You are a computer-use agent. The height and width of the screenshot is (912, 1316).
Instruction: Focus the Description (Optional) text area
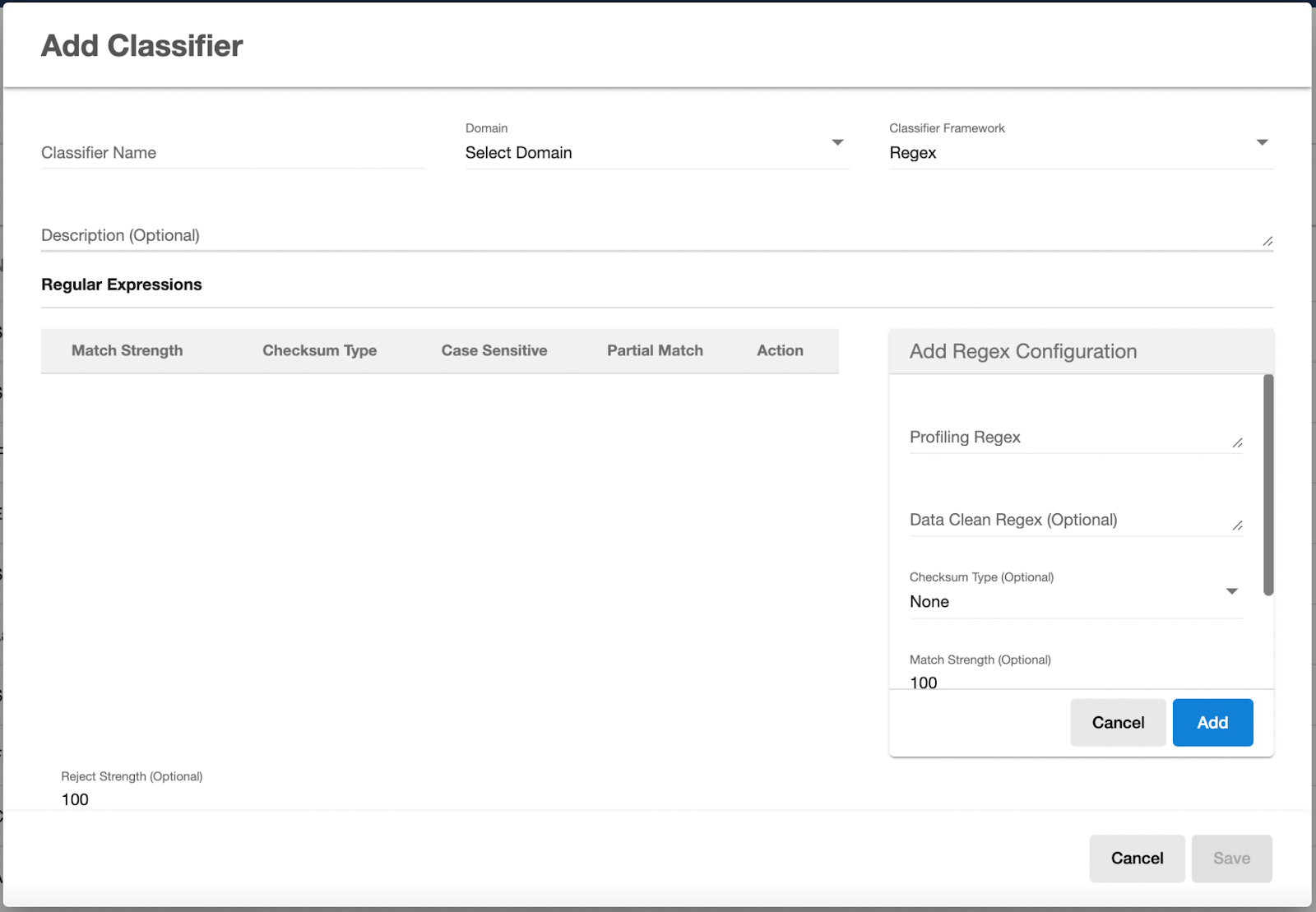(x=648, y=235)
